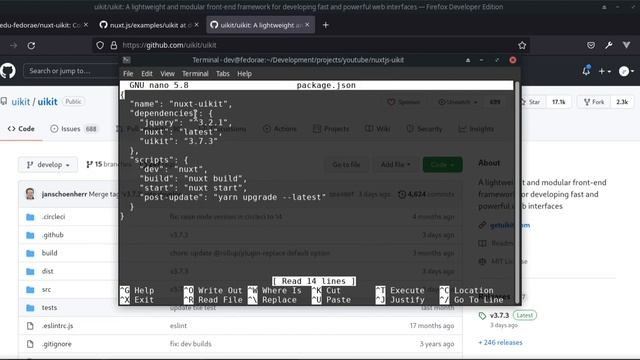Open the .eslintrc.js file
This screenshot has height=360, width=640.
(x=57, y=326)
